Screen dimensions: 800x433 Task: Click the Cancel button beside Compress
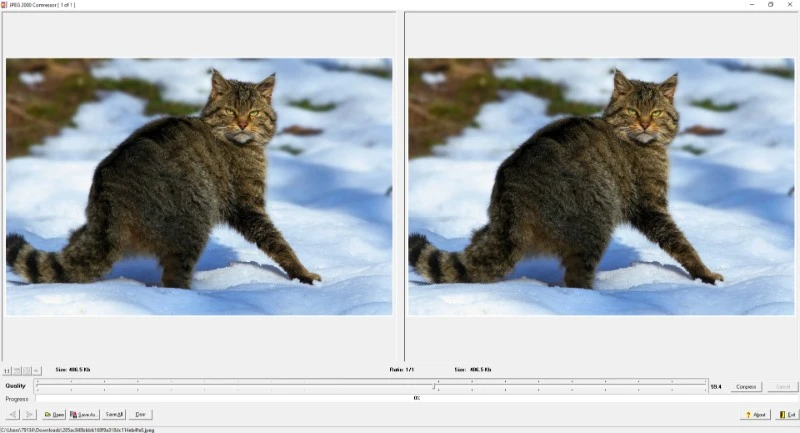pyautogui.click(x=783, y=386)
